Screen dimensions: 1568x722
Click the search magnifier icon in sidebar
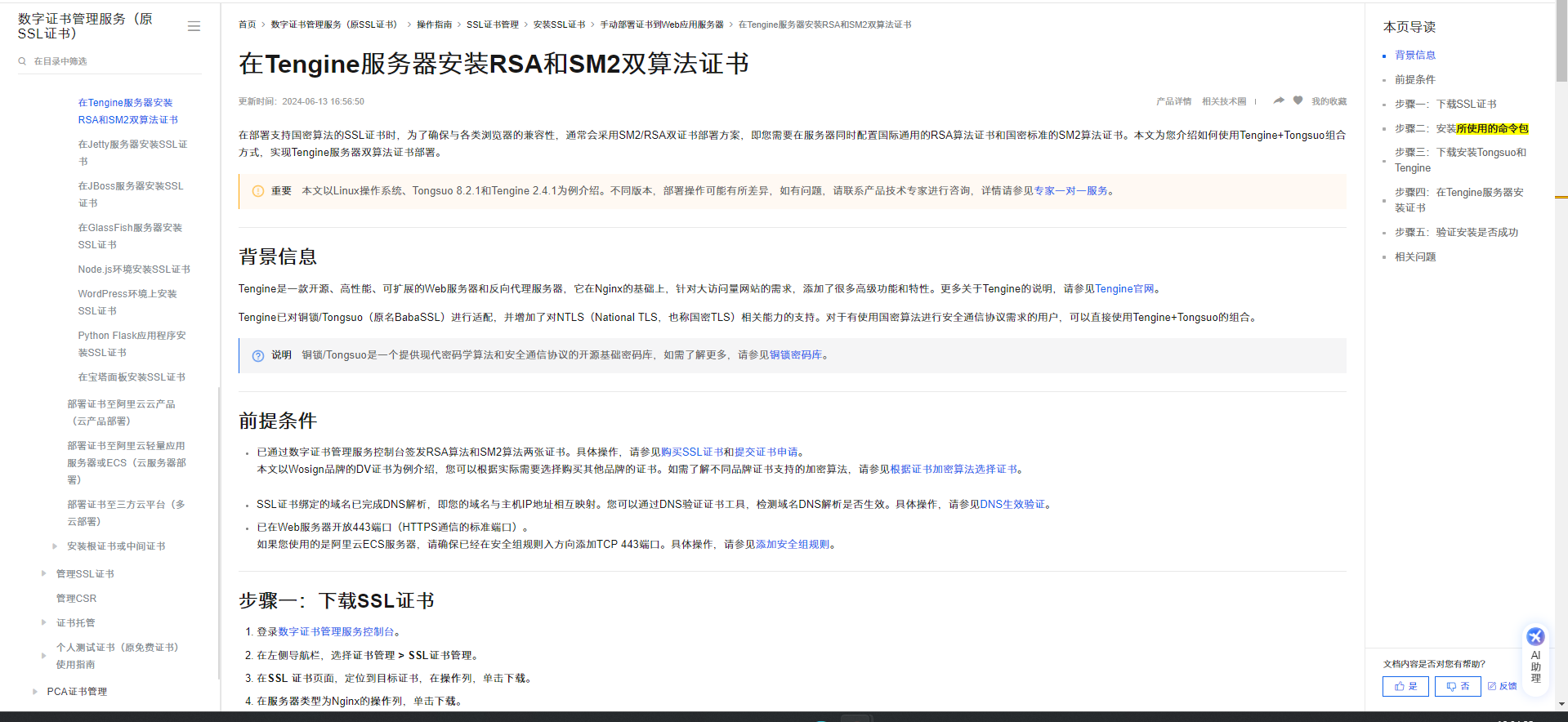coord(23,61)
